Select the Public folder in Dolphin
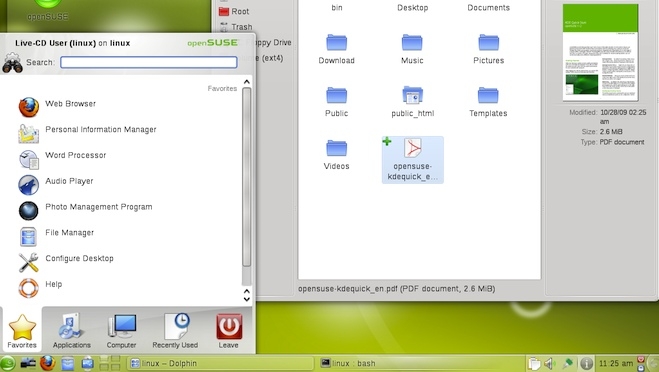This screenshot has width=659, height=372. (x=337, y=102)
